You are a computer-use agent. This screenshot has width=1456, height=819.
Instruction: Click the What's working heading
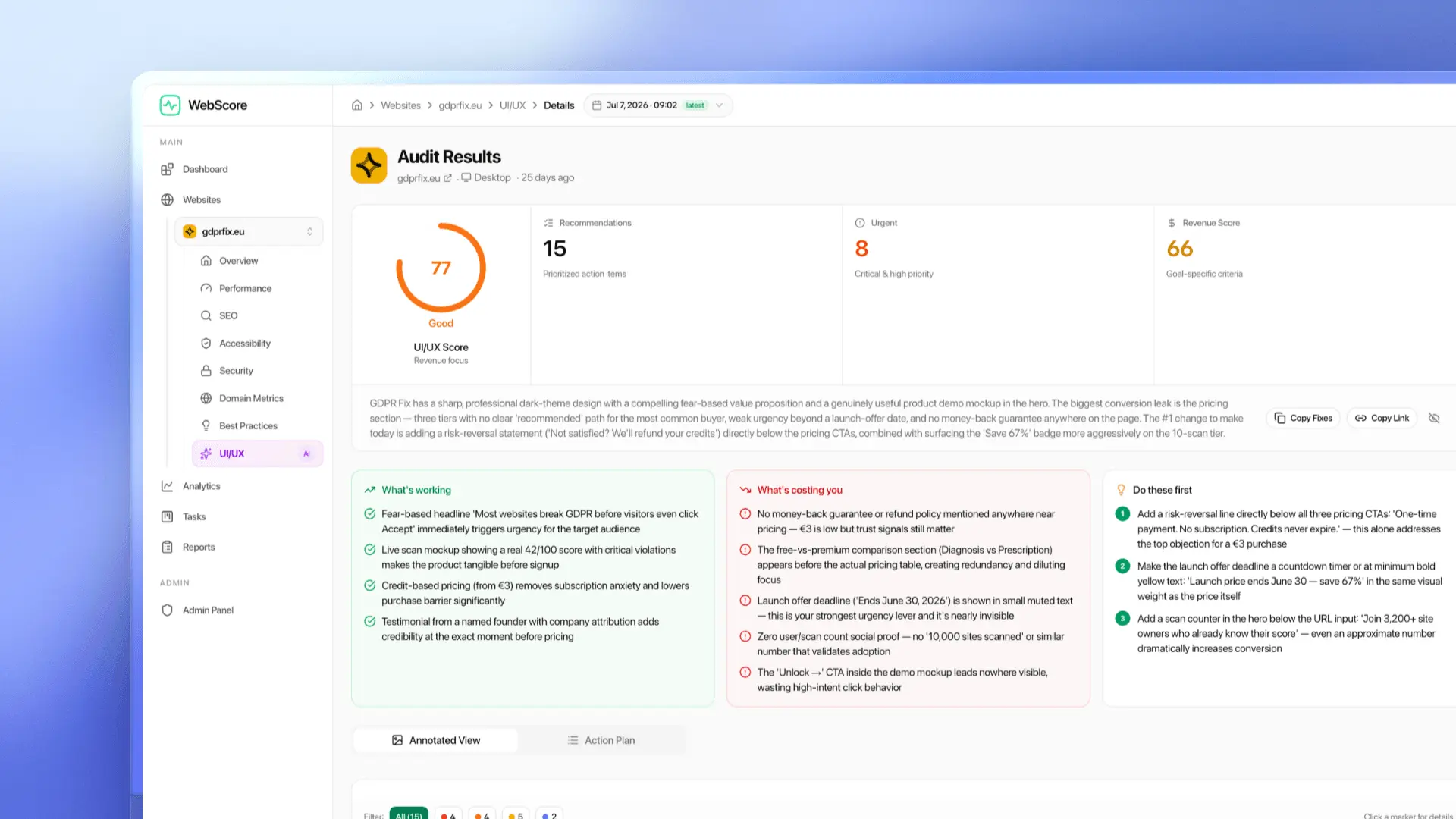pos(416,490)
